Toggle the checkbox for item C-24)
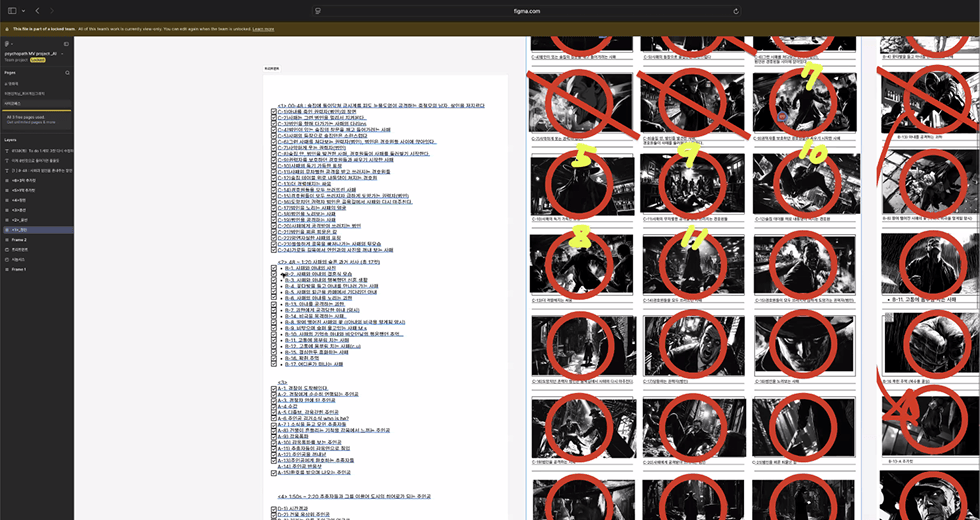The height and width of the screenshot is (520, 980). click(274, 250)
